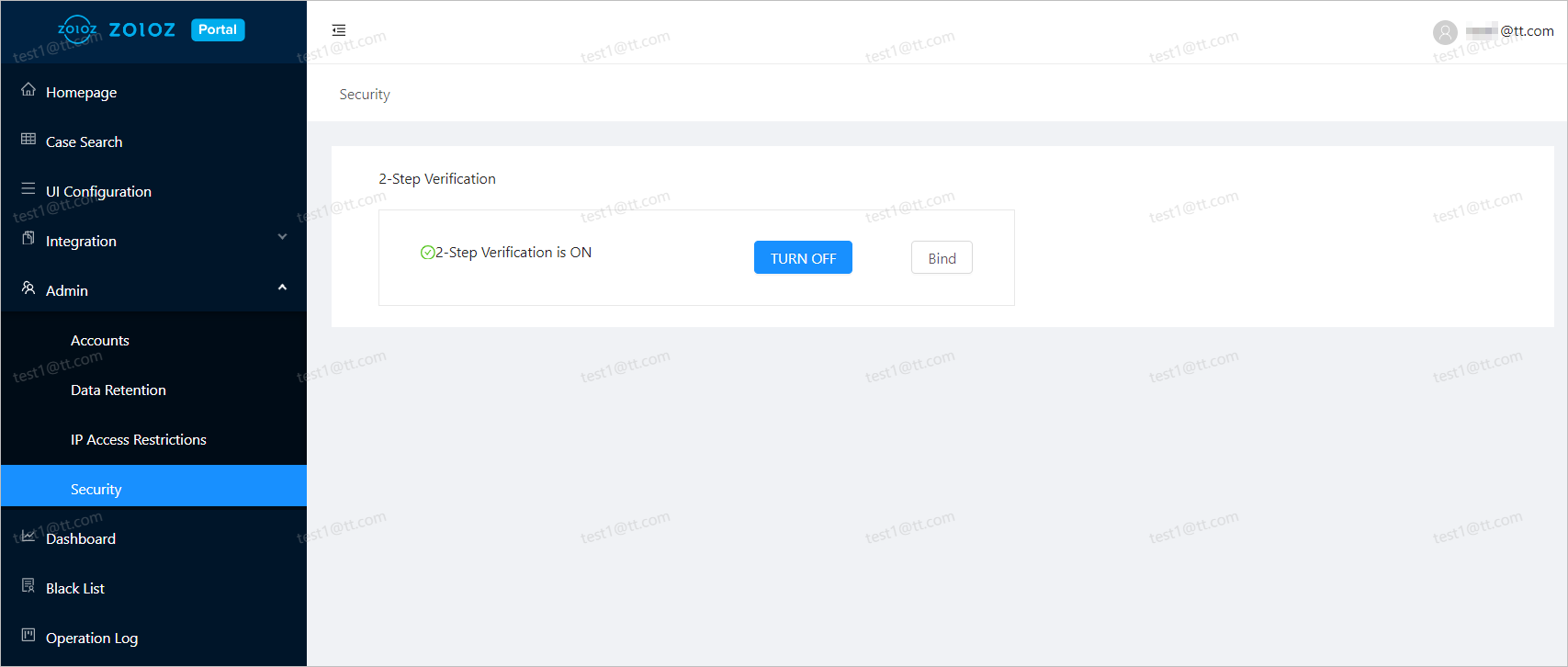
Task: Open Accounts under Admin
Action: [x=153, y=340]
